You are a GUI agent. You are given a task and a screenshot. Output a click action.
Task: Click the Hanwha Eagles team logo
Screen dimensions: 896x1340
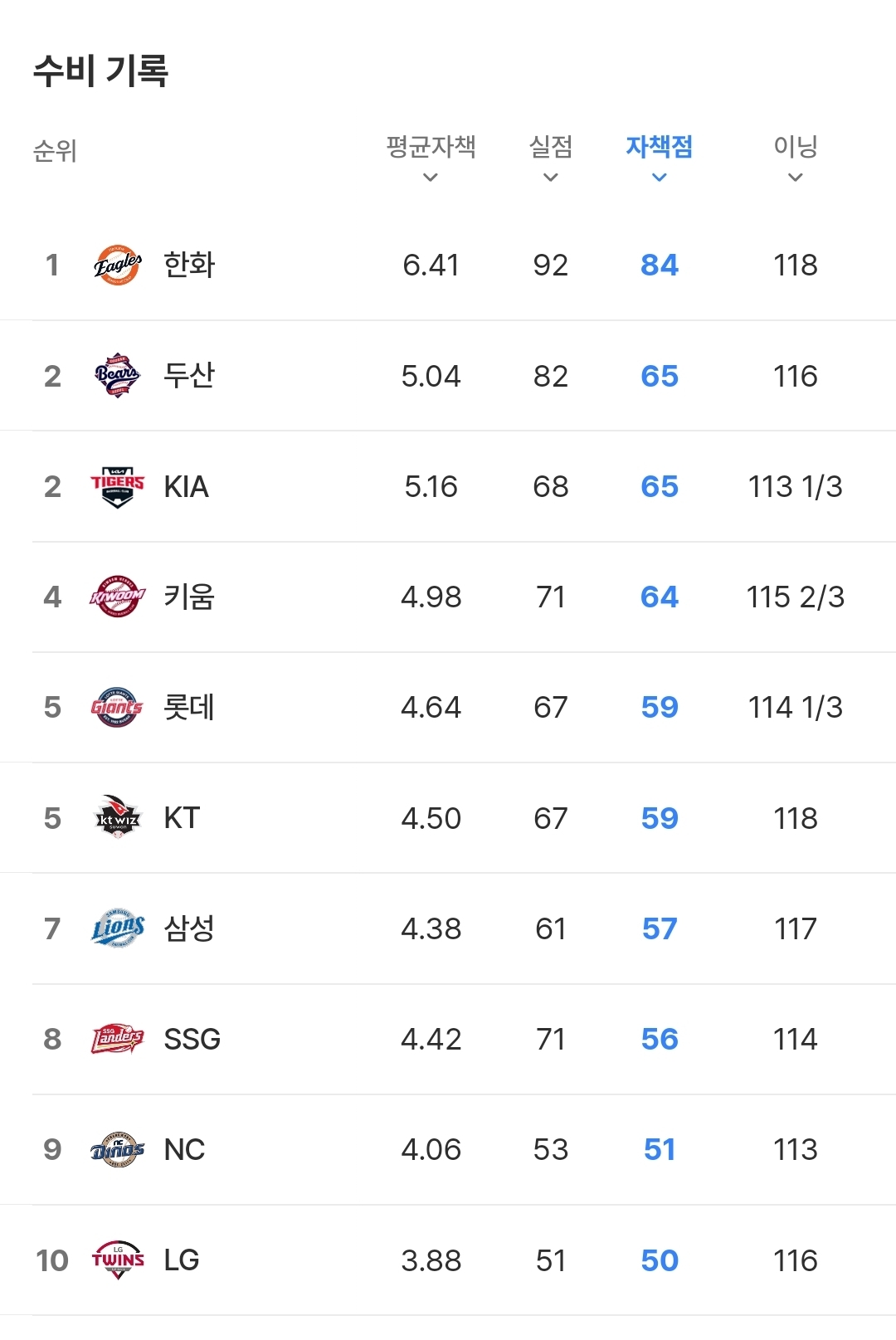pos(117,266)
